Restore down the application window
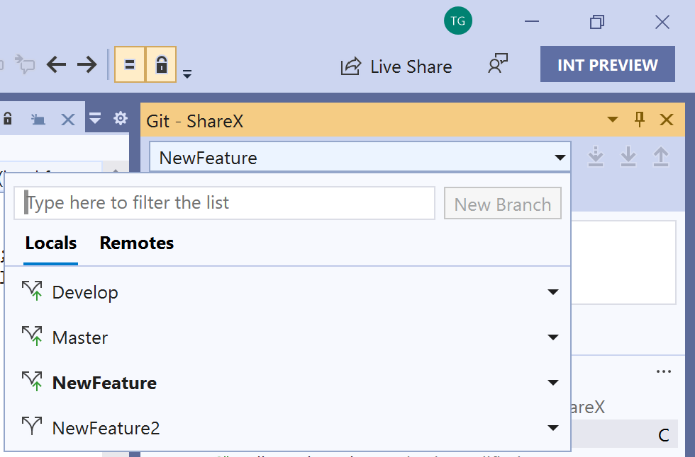This screenshot has width=695, height=457. pos(597,21)
